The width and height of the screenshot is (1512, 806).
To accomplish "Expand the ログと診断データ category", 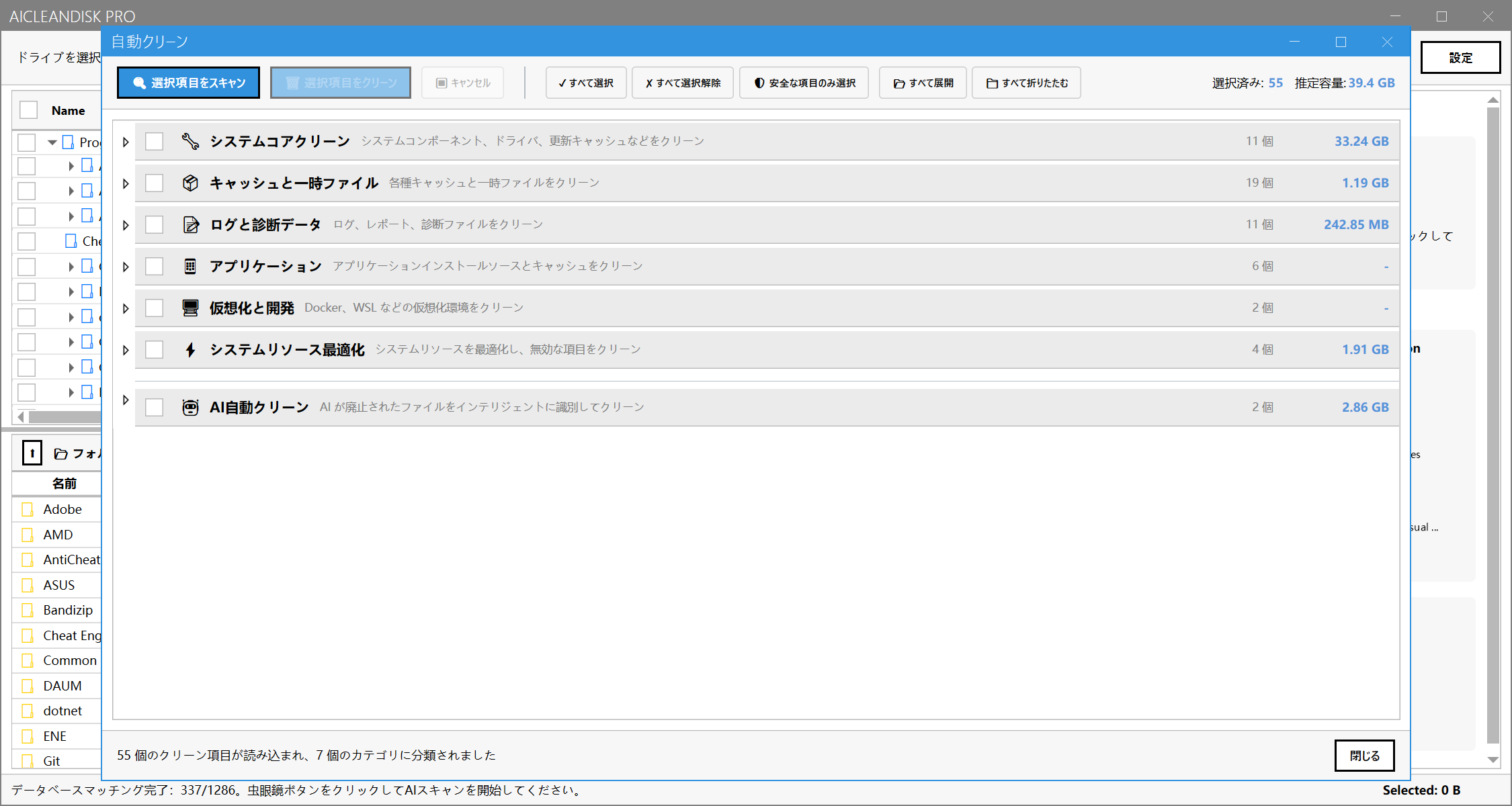I will [125, 225].
